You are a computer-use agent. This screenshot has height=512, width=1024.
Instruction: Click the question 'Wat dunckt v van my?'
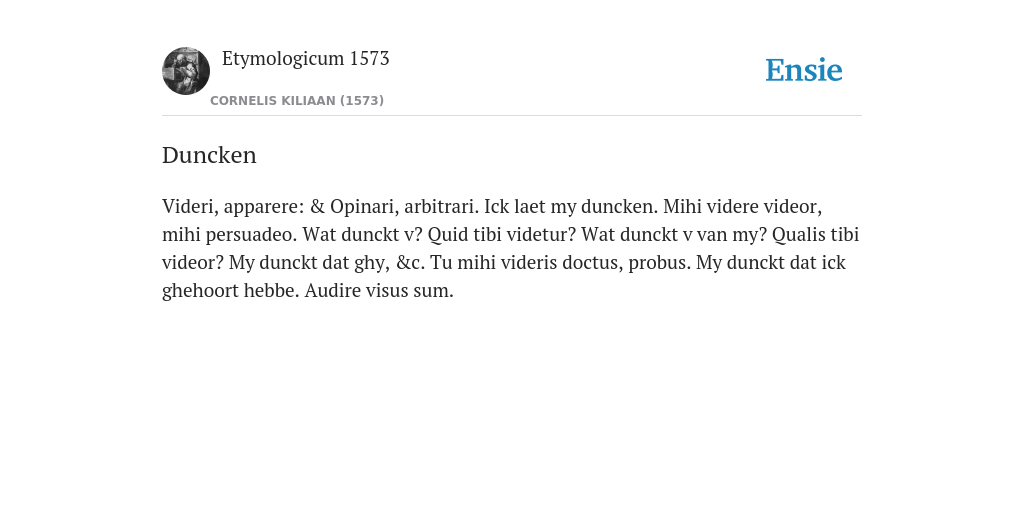click(674, 234)
